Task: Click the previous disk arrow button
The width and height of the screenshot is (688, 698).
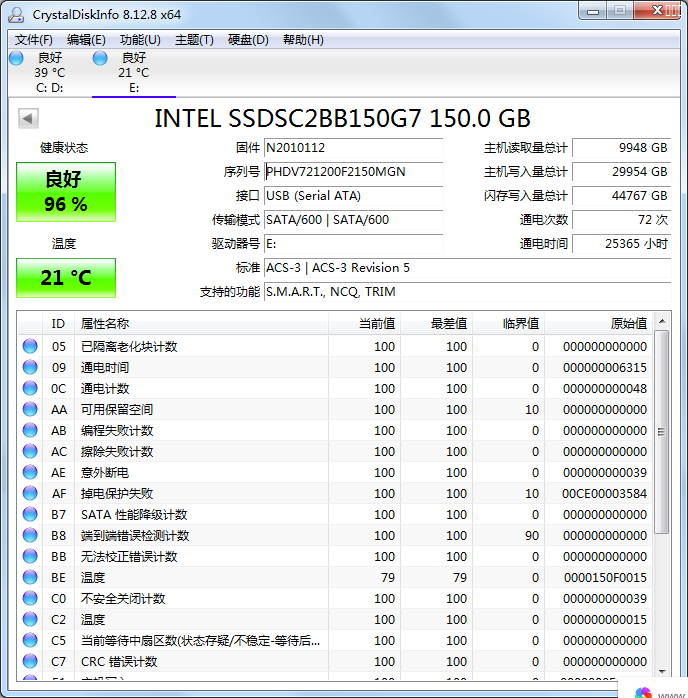Action: 28,118
